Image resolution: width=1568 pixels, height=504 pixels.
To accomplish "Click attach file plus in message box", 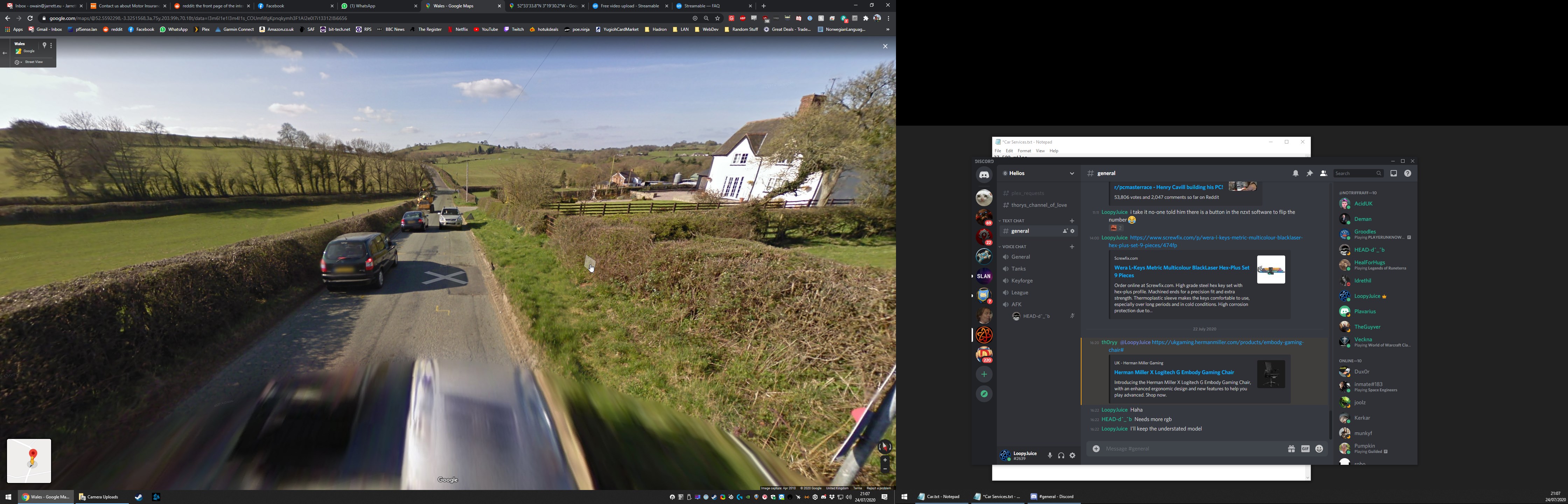I will [x=1096, y=449].
